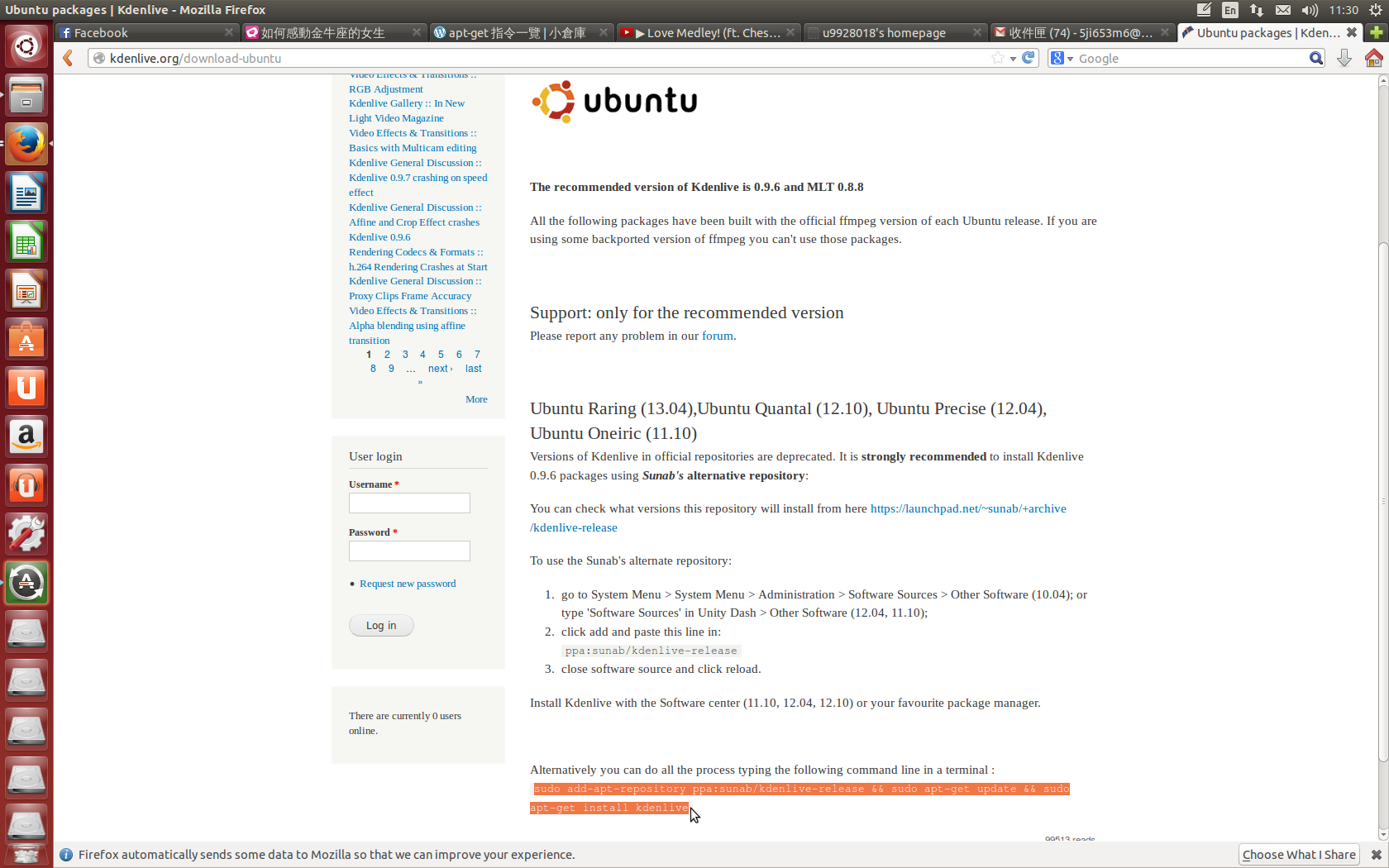Open Kdenlive 0.9.7 crashing on speed effect
The image size is (1389, 868).
pyautogui.click(x=418, y=185)
